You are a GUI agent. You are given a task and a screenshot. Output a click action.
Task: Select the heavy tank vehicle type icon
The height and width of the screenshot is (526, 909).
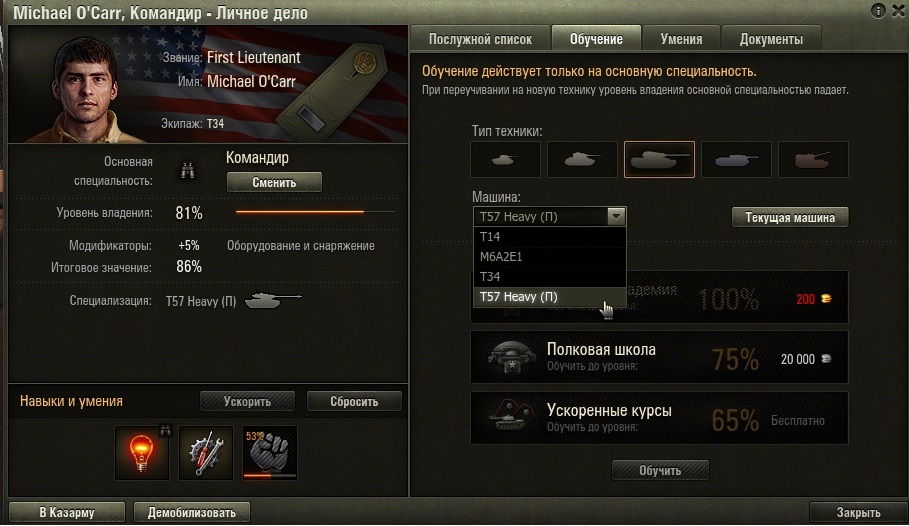[x=659, y=159]
